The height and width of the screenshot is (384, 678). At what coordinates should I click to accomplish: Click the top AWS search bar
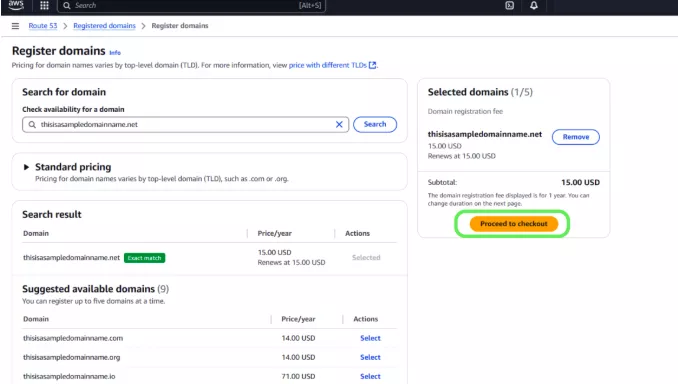[x=191, y=6]
